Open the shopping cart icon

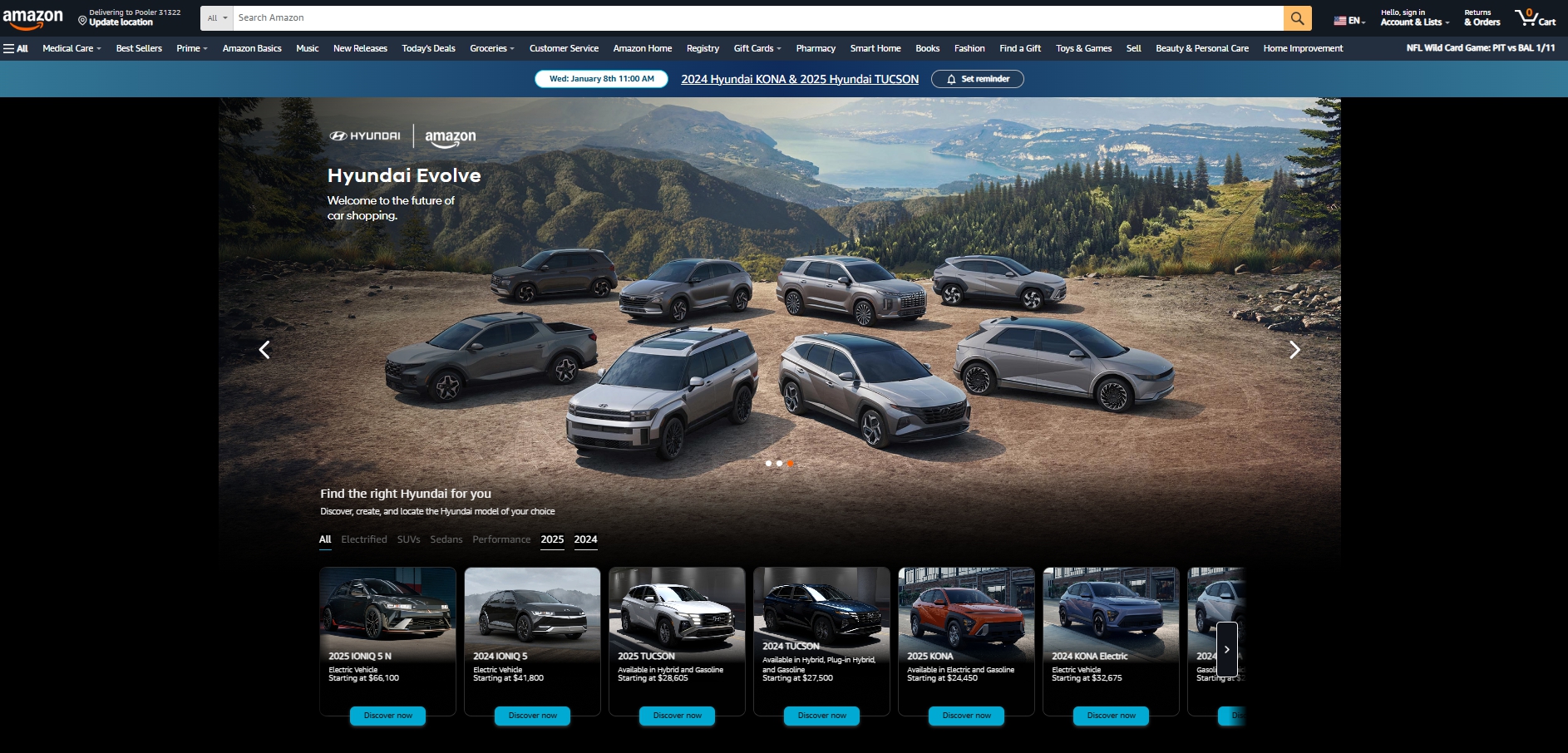pos(1534,18)
